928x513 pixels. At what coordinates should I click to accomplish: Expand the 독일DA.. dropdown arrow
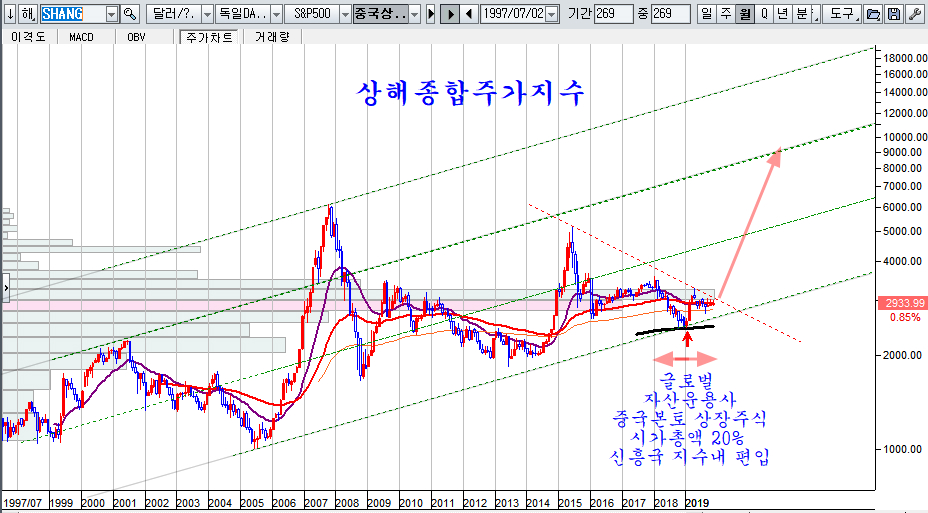click(276, 14)
